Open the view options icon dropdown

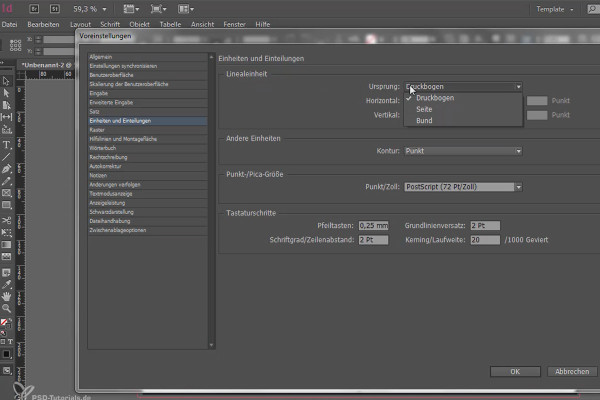point(131,9)
